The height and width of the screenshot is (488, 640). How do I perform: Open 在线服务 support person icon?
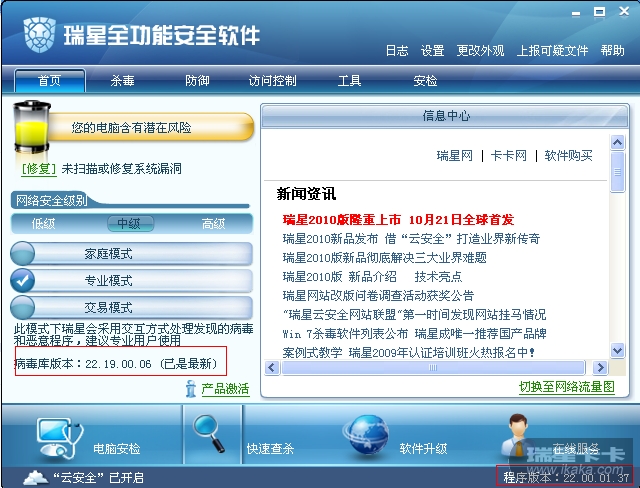pos(518,437)
